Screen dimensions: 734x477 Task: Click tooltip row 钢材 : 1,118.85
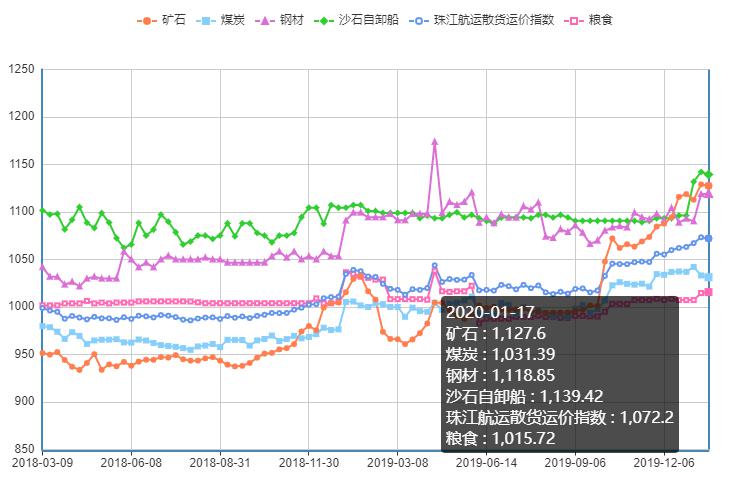(x=500, y=375)
